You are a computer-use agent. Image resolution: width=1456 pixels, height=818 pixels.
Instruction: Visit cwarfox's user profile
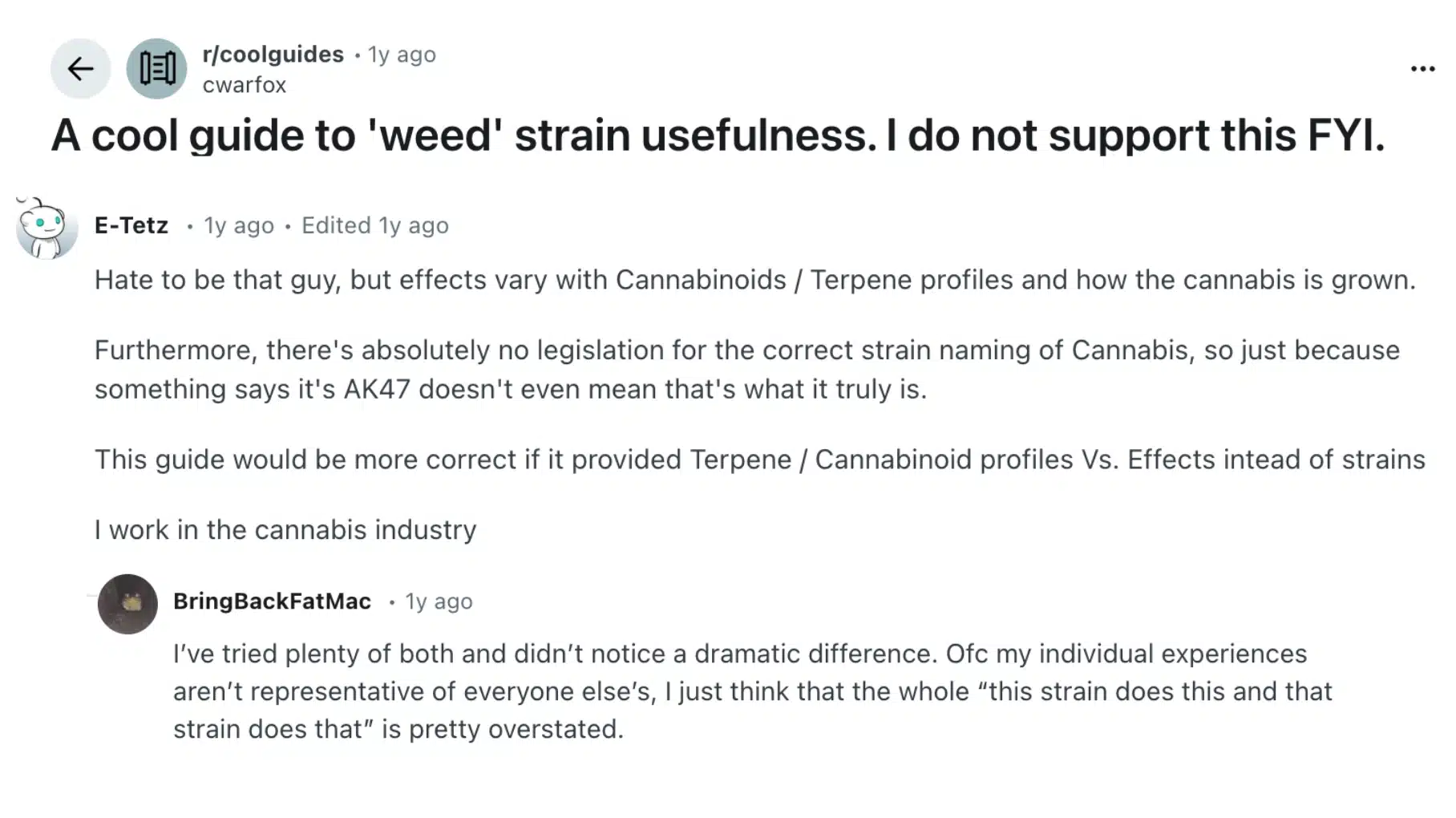[x=245, y=83]
